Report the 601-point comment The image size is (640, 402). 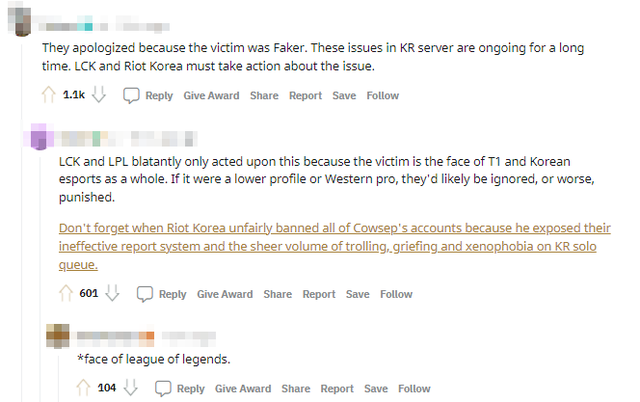(319, 294)
